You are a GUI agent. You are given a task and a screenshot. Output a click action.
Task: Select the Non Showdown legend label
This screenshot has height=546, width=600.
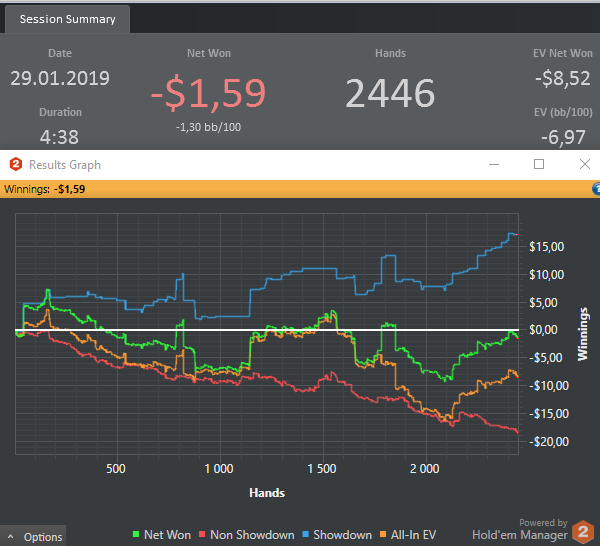pos(252,535)
